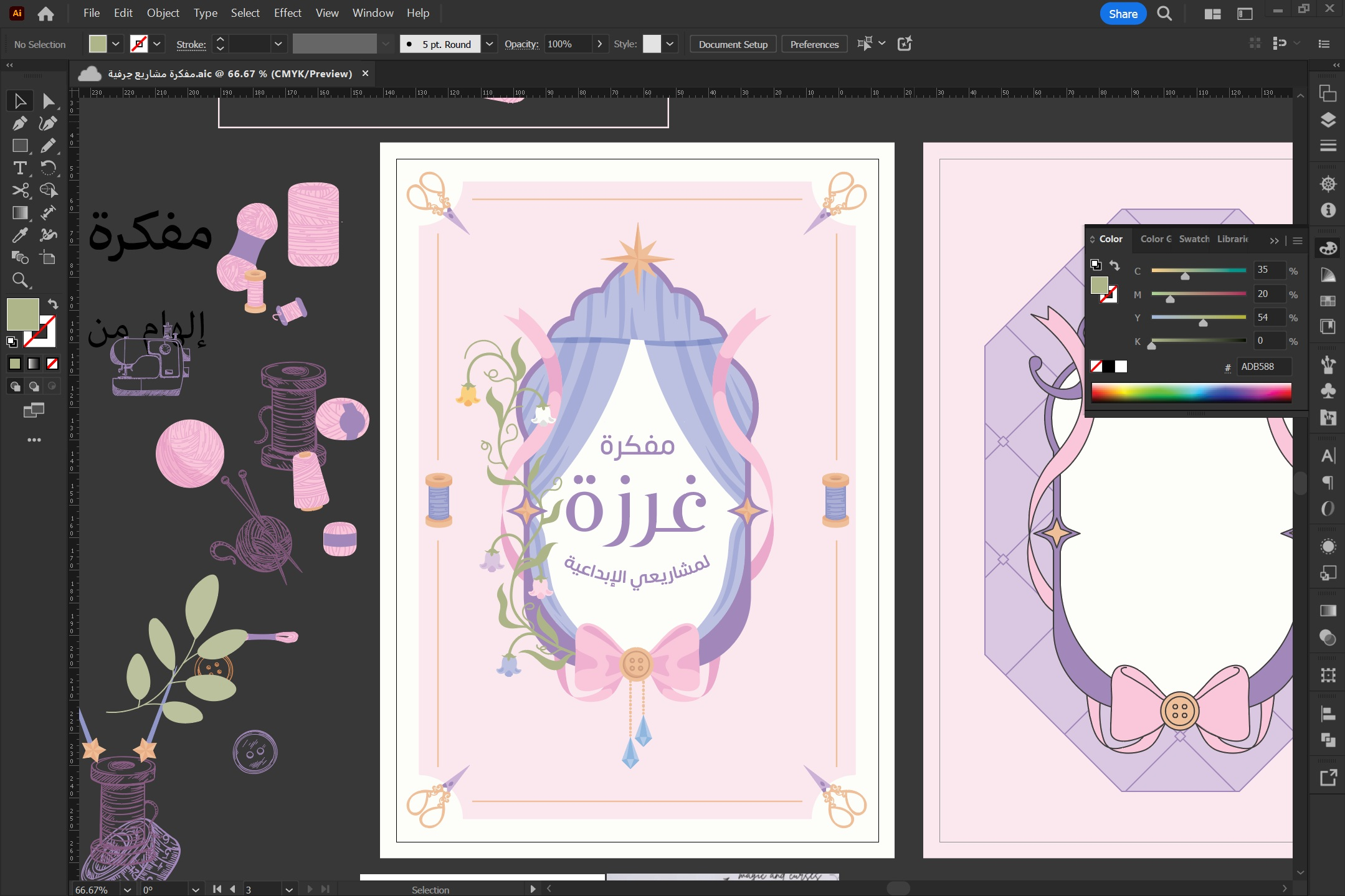The image size is (1345, 896).
Task: Click the Share button
Action: [x=1123, y=14]
